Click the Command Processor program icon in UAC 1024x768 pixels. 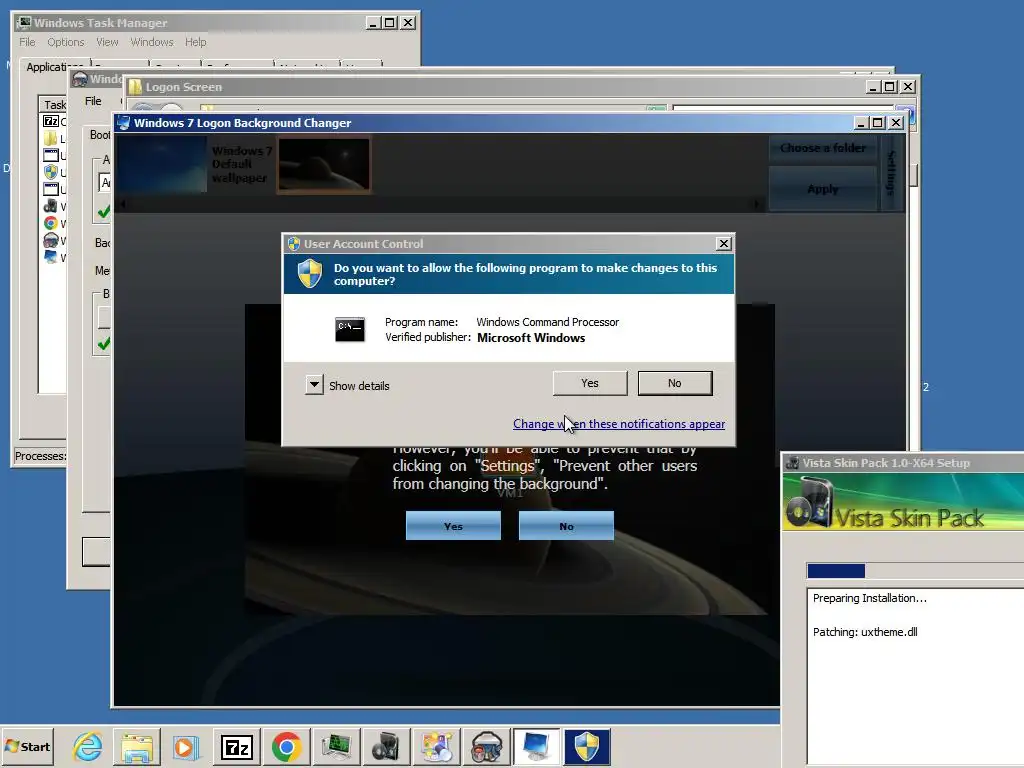click(x=350, y=330)
